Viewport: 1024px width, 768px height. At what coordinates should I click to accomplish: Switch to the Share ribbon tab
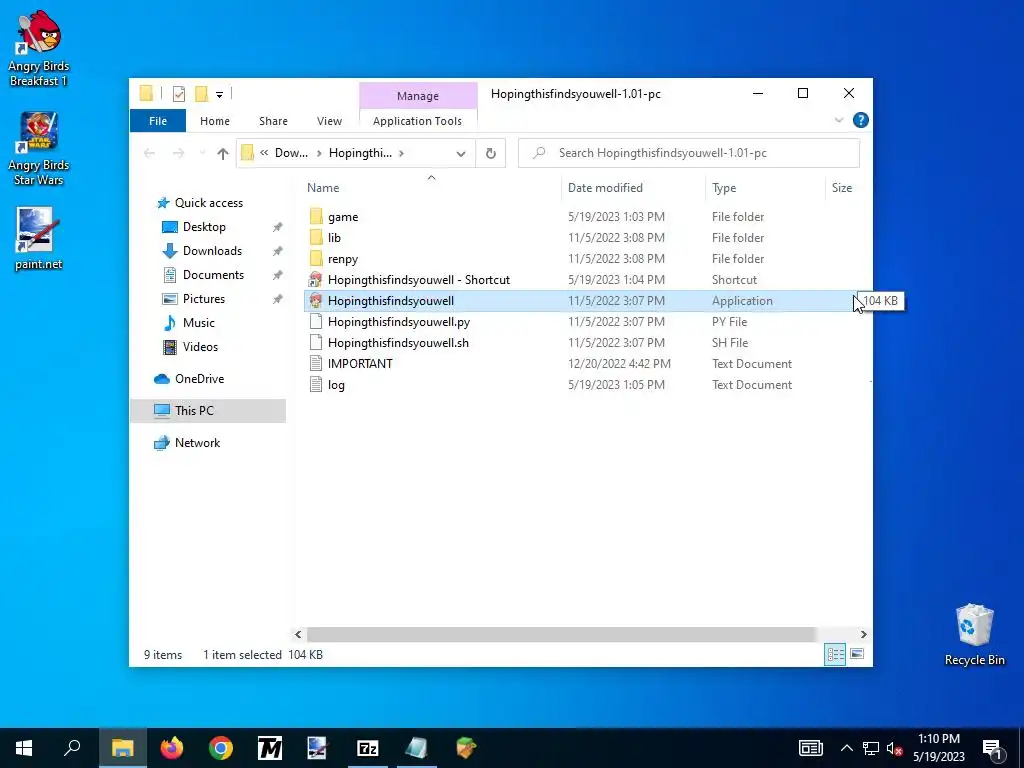[273, 121]
